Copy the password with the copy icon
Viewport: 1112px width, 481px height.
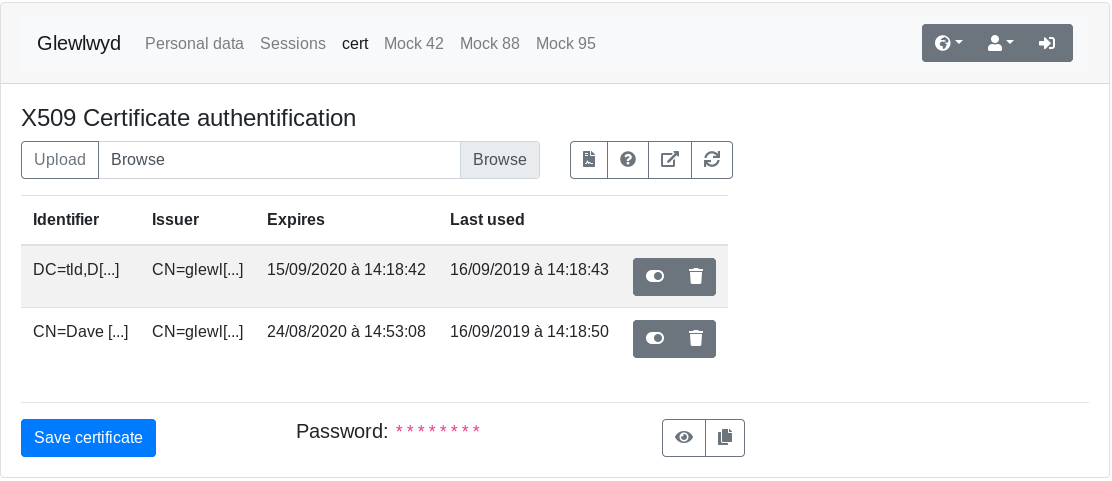(725, 438)
